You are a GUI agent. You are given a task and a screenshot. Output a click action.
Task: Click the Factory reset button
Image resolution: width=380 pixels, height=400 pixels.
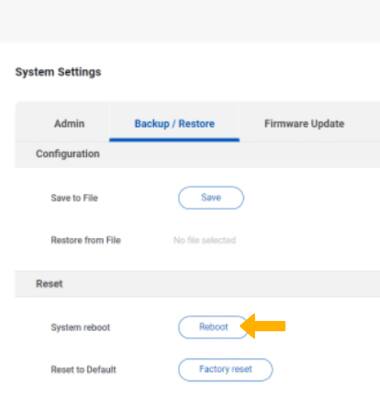click(226, 369)
